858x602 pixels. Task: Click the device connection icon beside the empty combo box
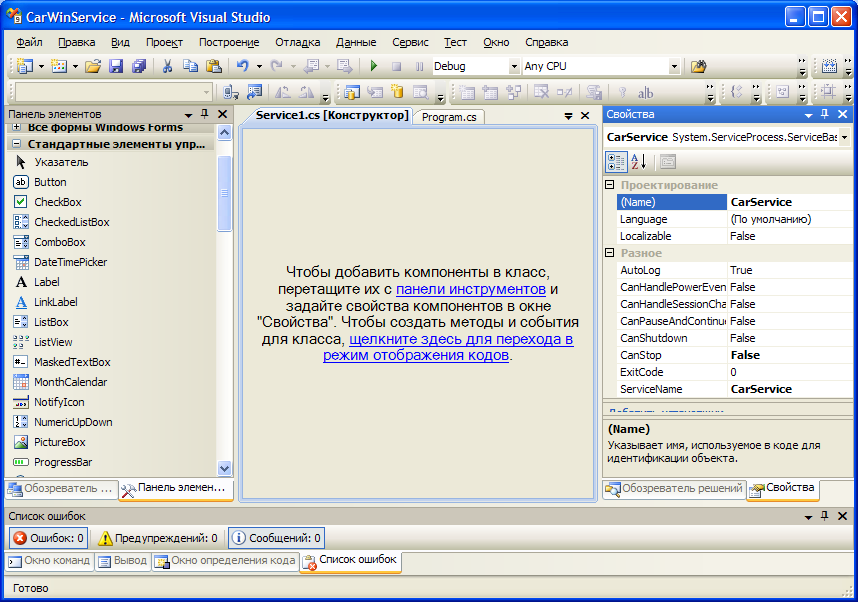[231, 92]
